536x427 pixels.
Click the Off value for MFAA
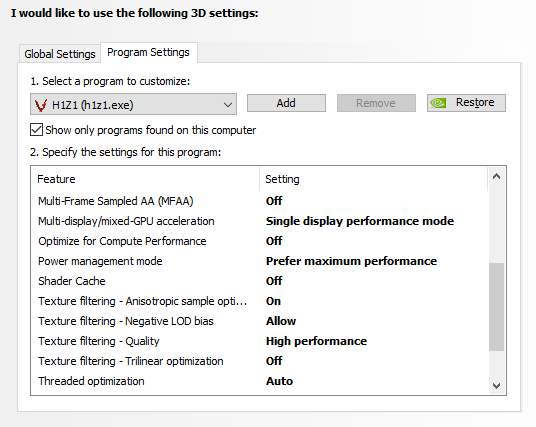point(274,201)
